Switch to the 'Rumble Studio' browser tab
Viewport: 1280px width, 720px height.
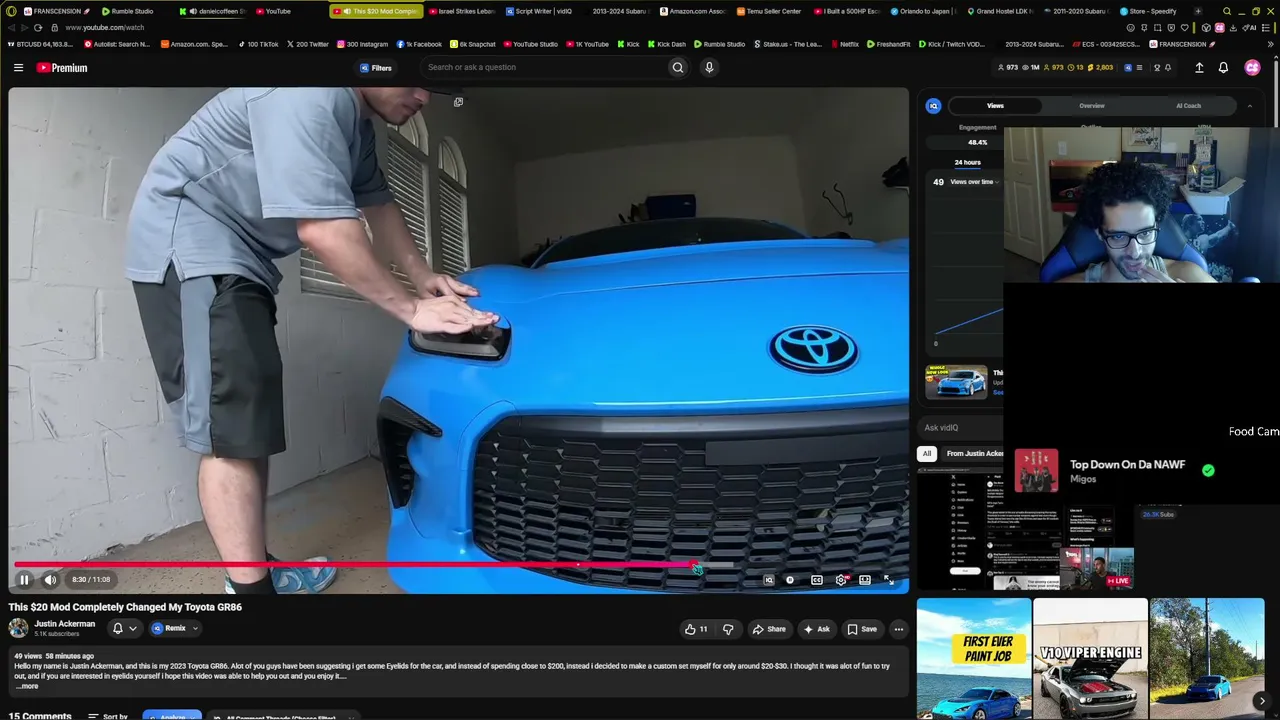coord(127,11)
